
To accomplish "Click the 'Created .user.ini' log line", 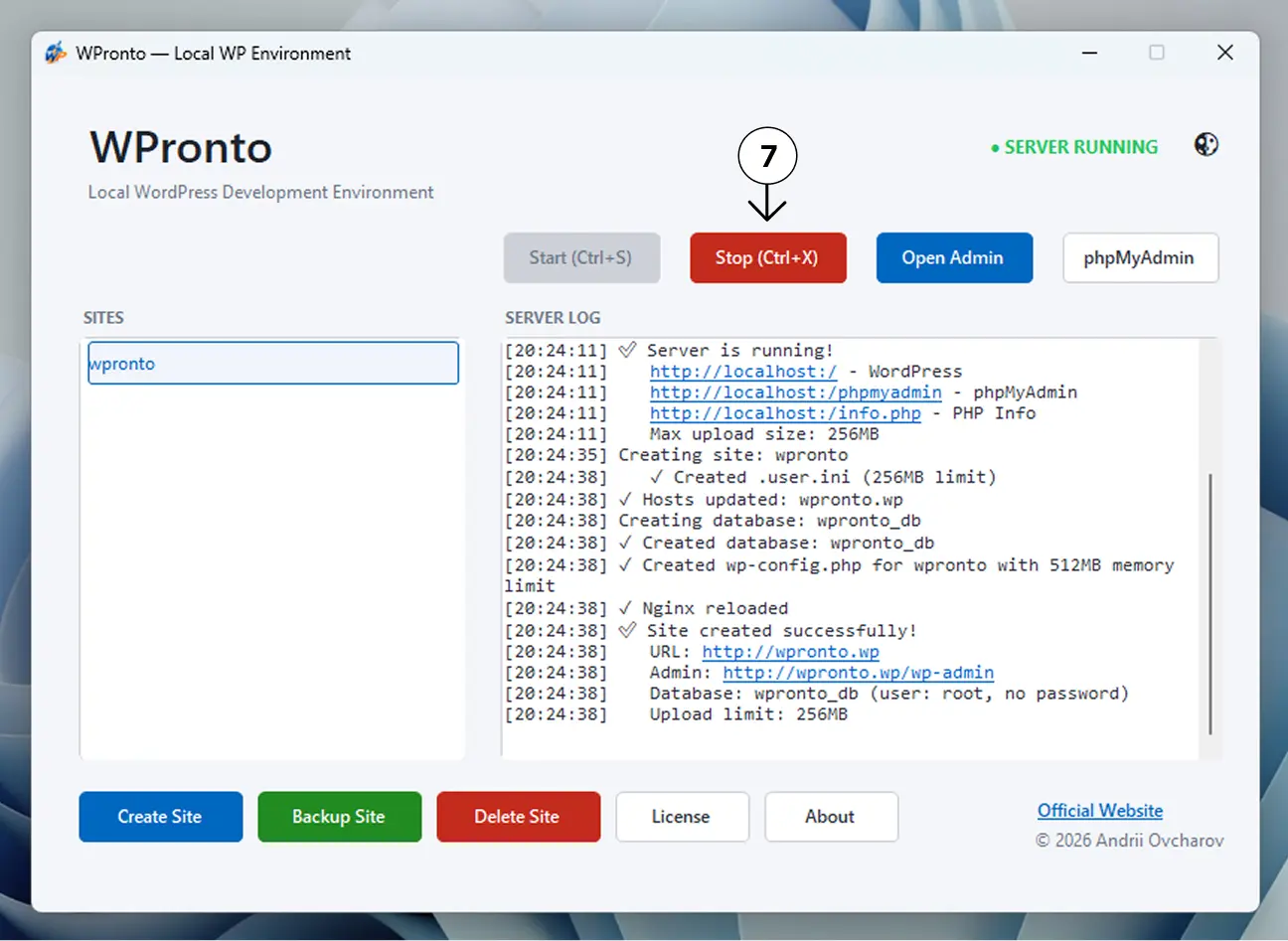I will click(x=750, y=478).
